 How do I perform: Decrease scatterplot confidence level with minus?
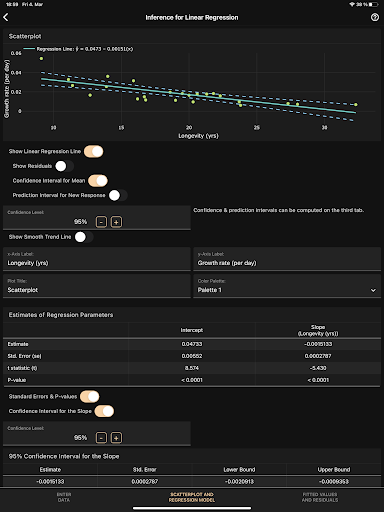tap(101, 222)
